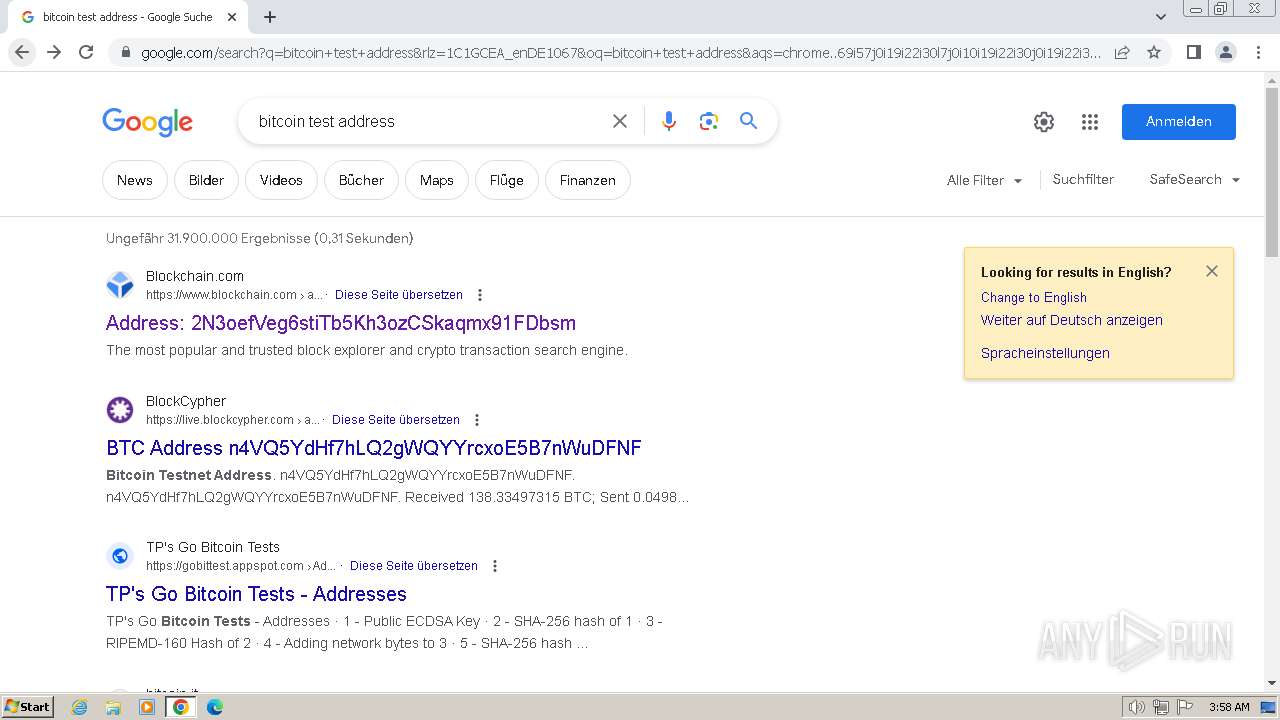This screenshot has width=1280, height=720.
Task: Open Suchfilter options
Action: (x=1083, y=180)
